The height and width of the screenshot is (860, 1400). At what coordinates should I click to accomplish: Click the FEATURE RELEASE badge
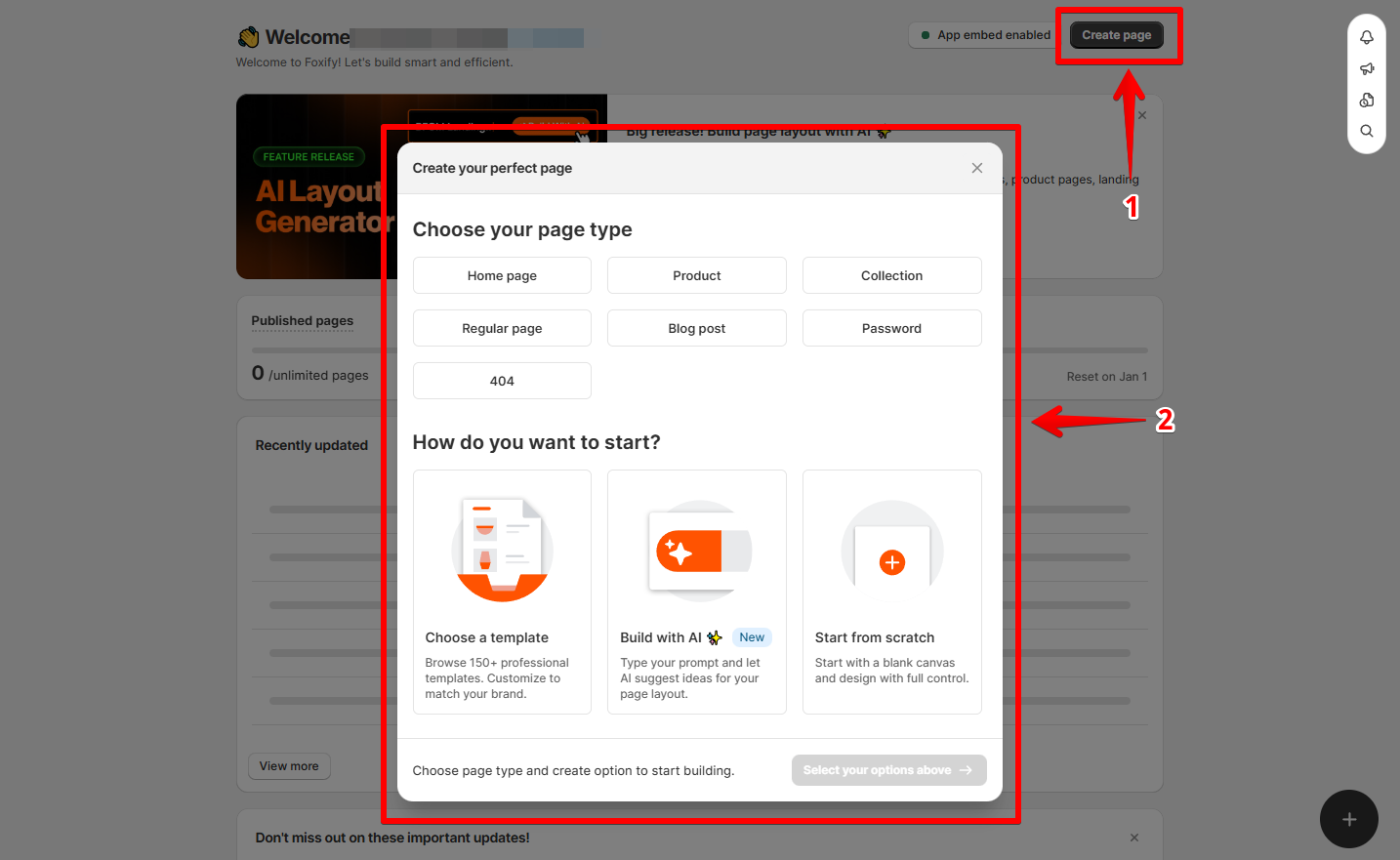point(309,157)
